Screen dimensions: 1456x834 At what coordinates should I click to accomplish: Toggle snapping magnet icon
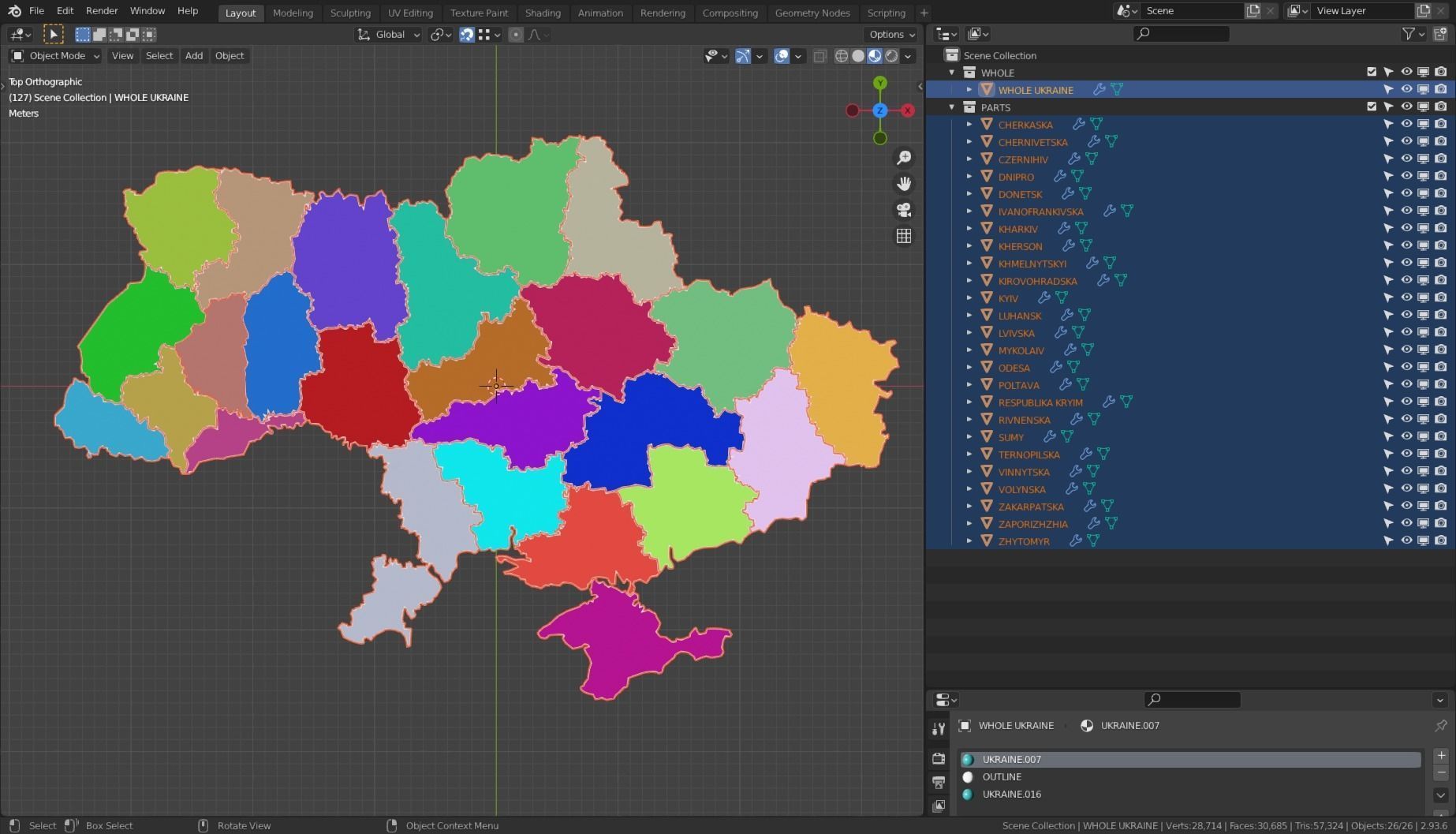click(467, 35)
